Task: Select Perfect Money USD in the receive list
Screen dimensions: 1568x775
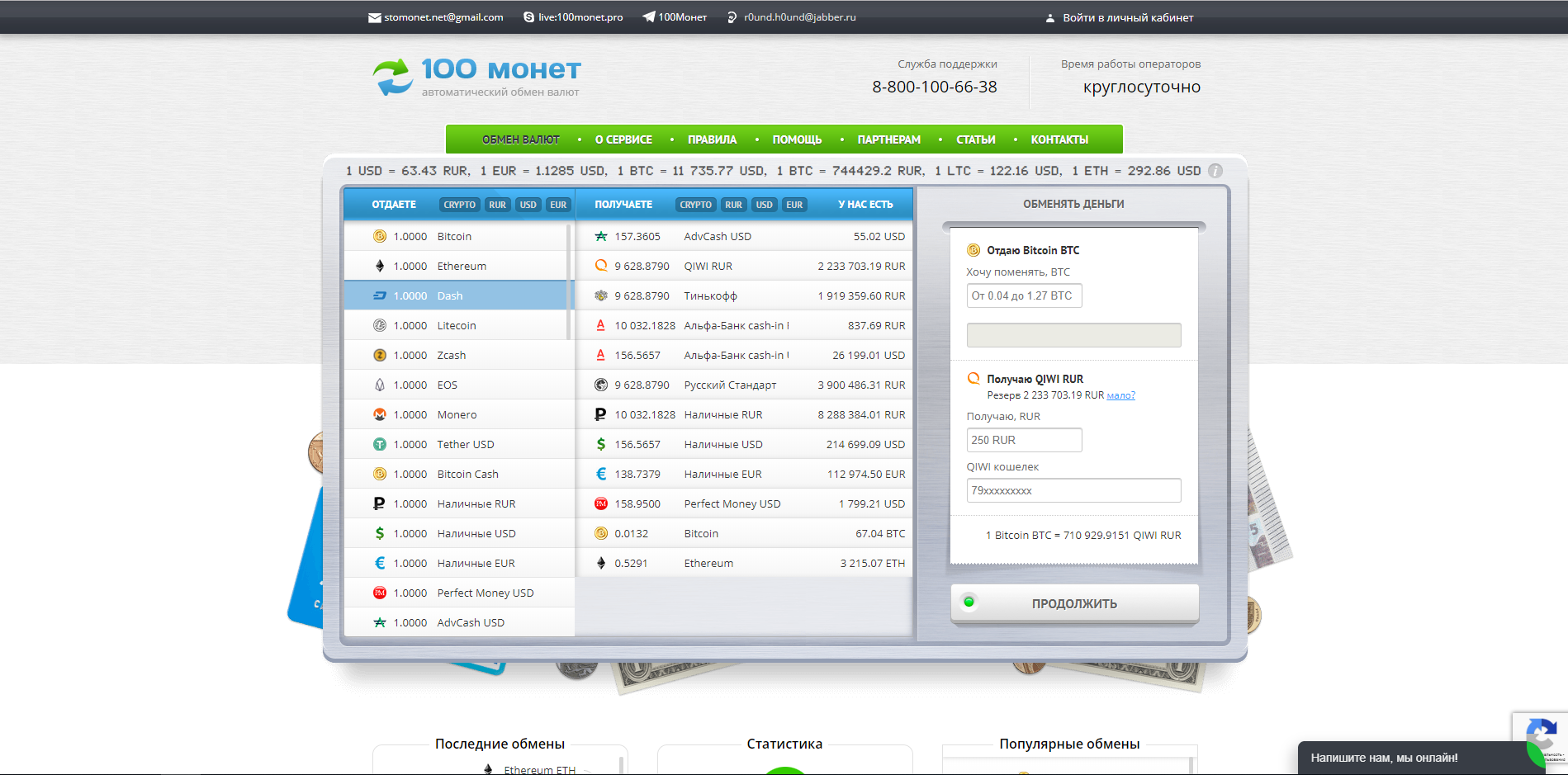Action: click(744, 503)
